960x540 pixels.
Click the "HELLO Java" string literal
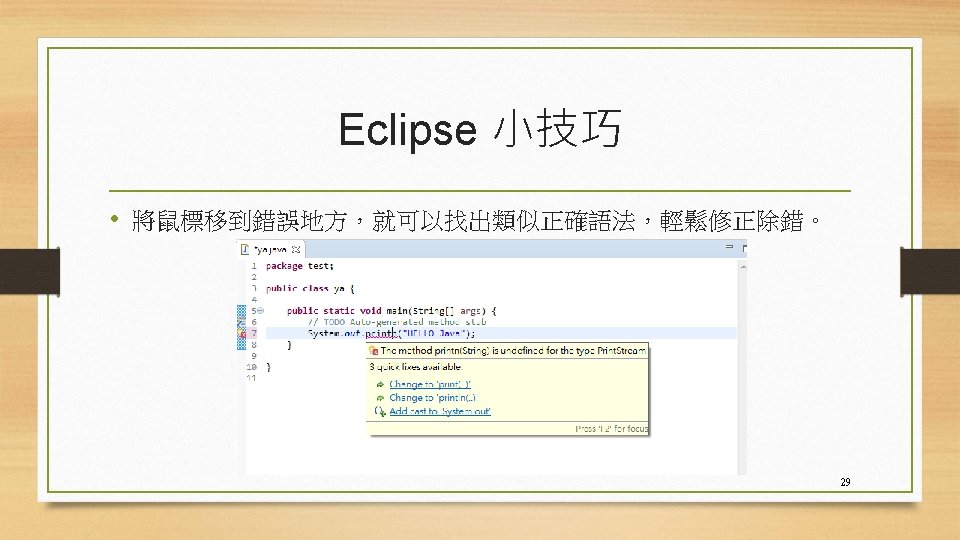coord(435,333)
